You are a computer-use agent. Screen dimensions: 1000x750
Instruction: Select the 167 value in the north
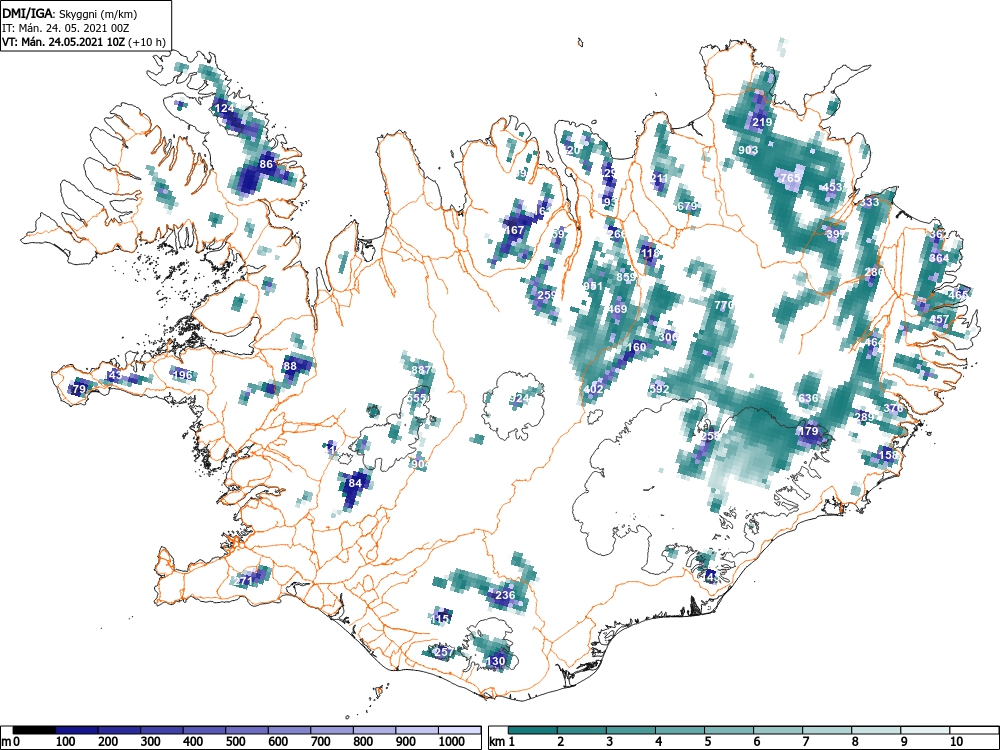(514, 230)
